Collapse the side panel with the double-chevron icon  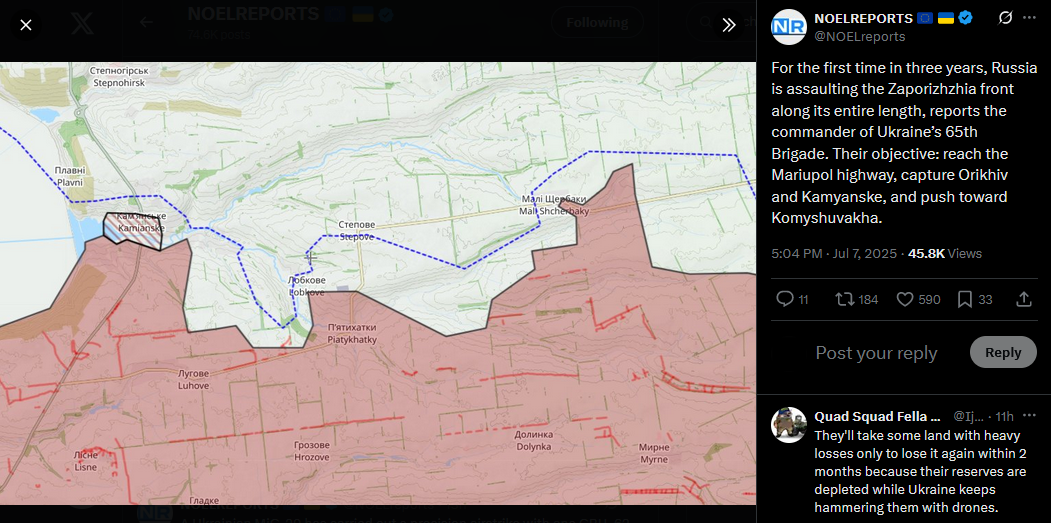click(729, 25)
